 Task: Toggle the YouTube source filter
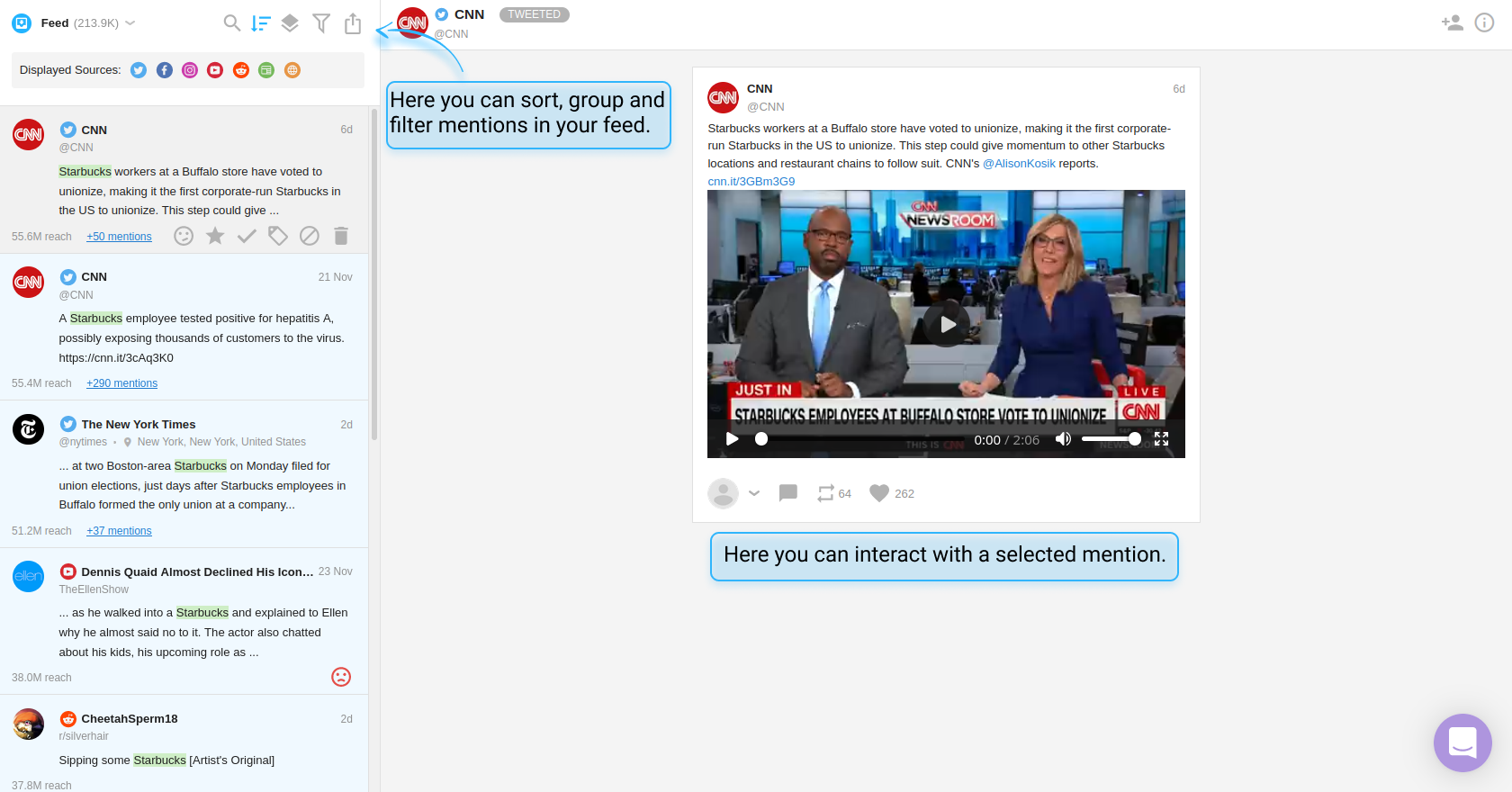[215, 70]
